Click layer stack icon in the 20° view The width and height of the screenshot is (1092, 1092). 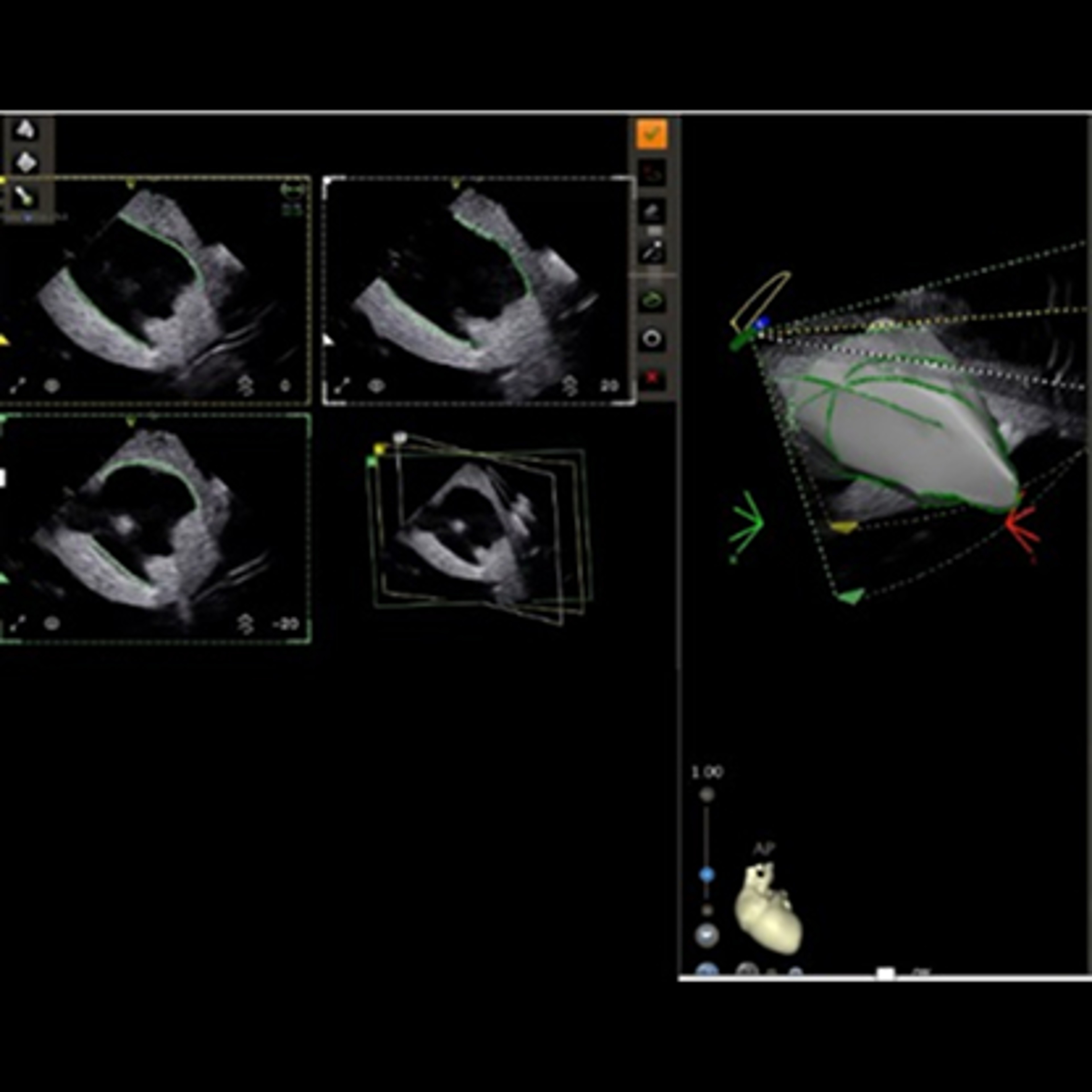(x=570, y=386)
